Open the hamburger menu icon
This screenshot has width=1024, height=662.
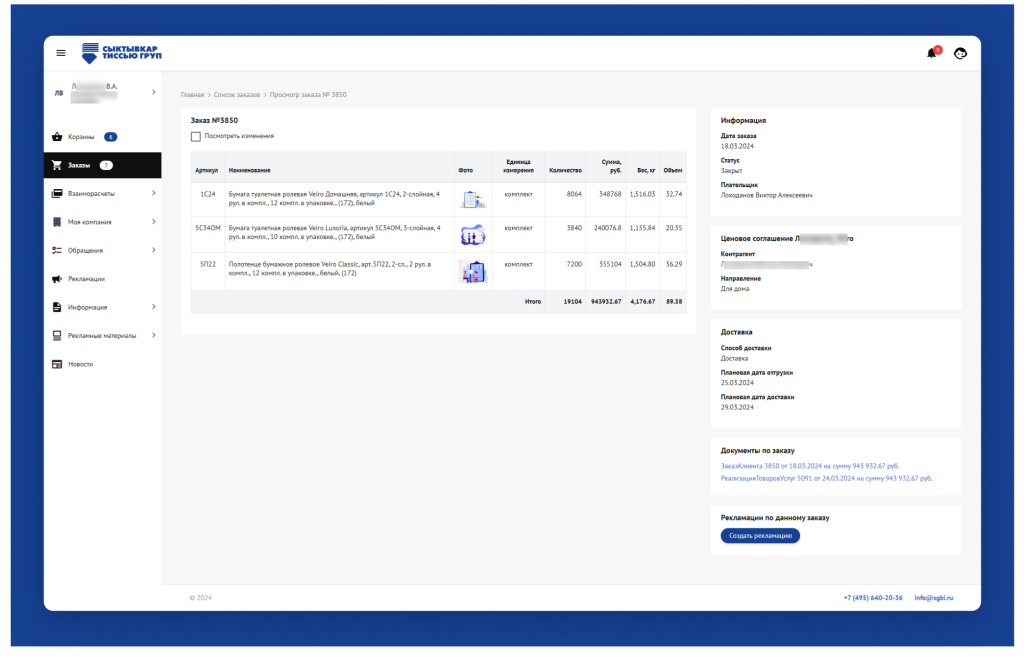(61, 53)
